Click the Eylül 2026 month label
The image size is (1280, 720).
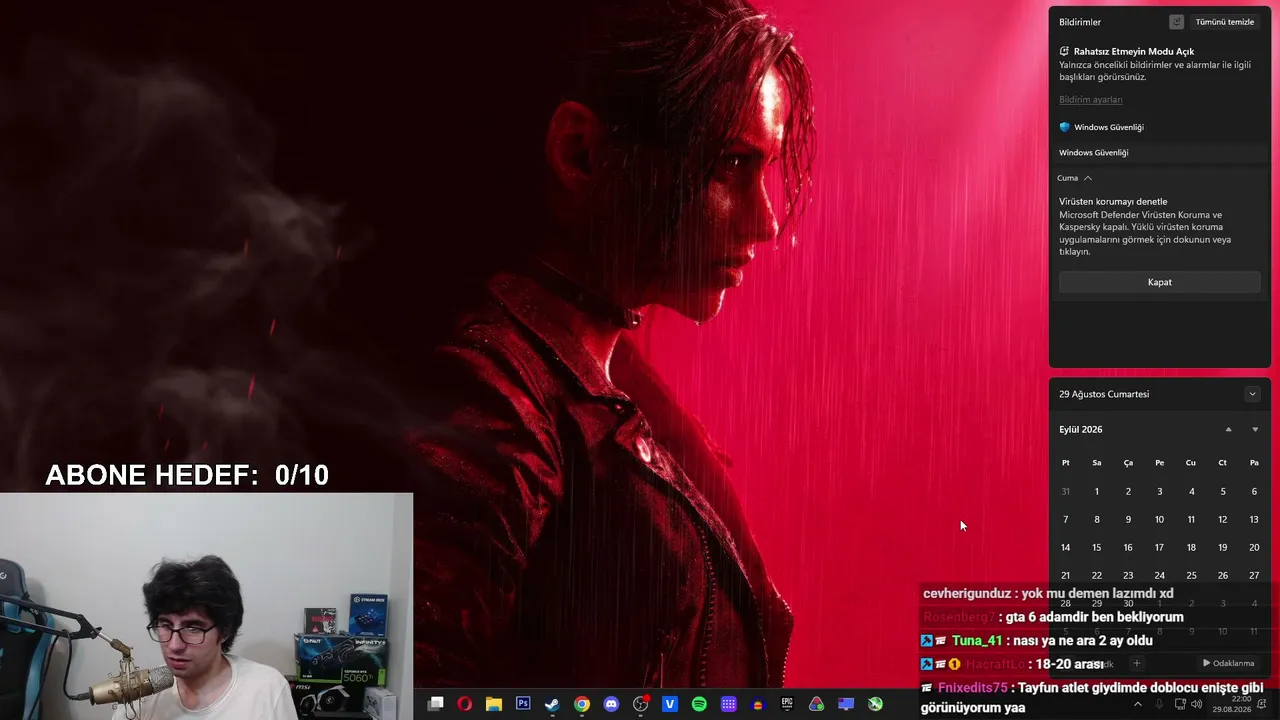[x=1081, y=430]
